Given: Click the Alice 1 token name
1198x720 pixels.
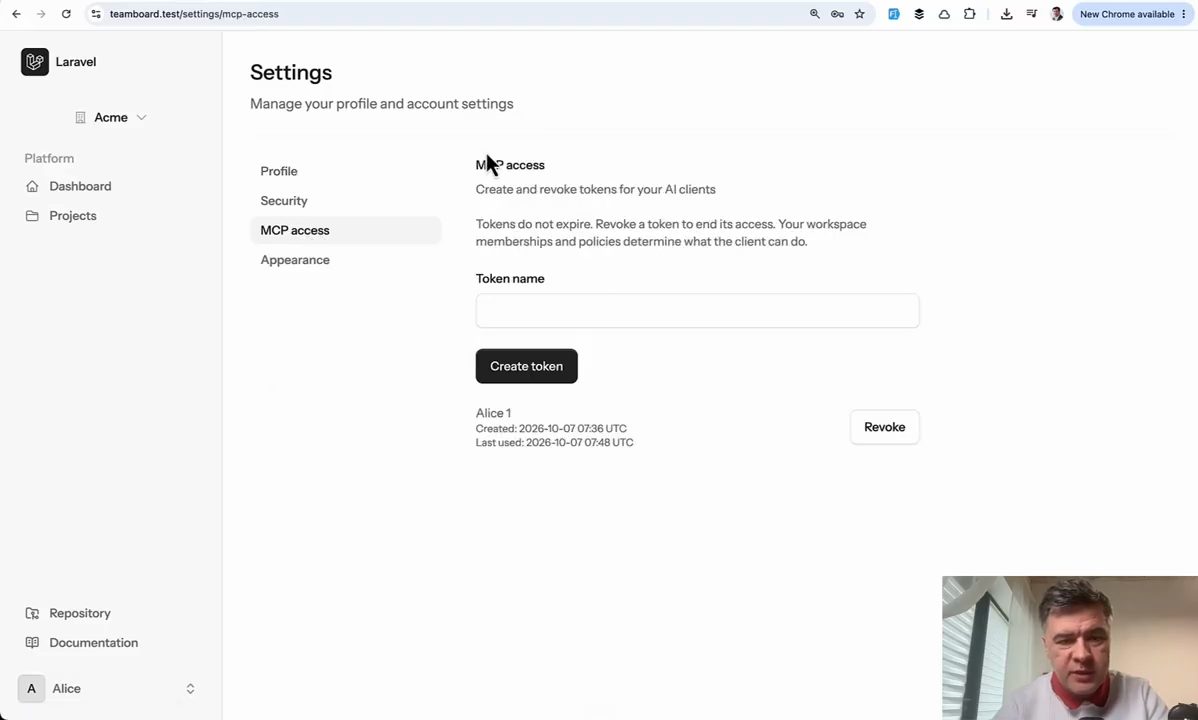Looking at the screenshot, I should point(494,413).
